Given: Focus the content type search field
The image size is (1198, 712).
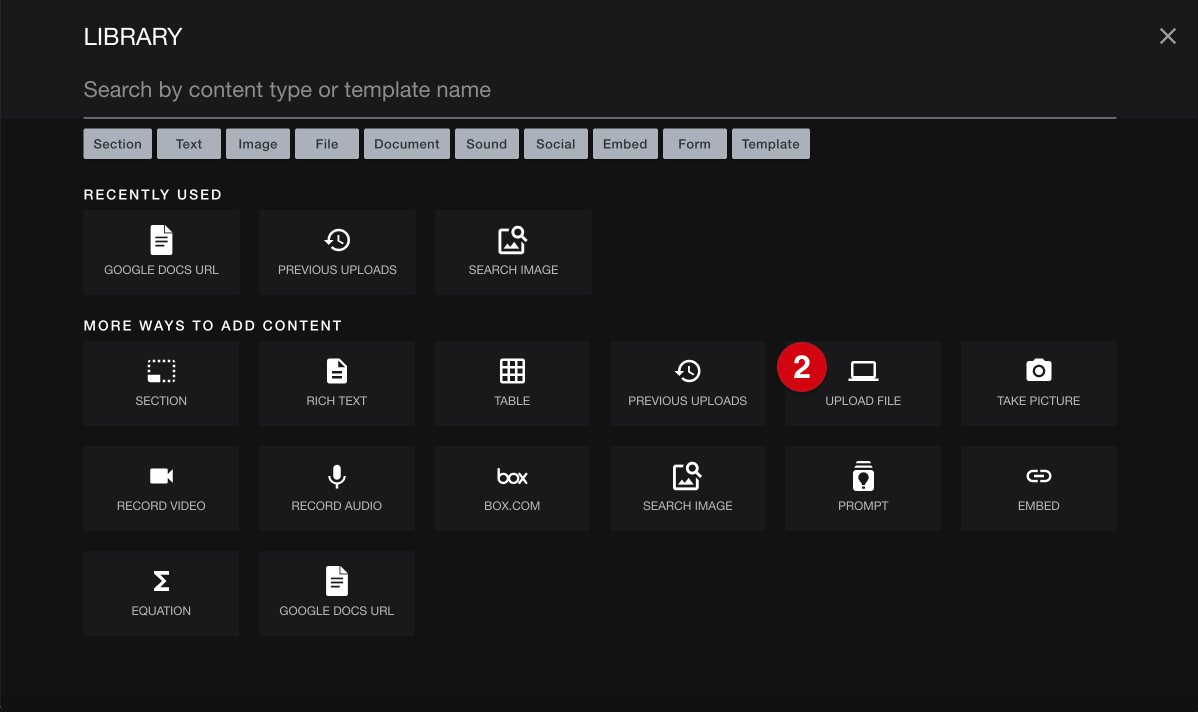Looking at the screenshot, I should pyautogui.click(x=600, y=90).
